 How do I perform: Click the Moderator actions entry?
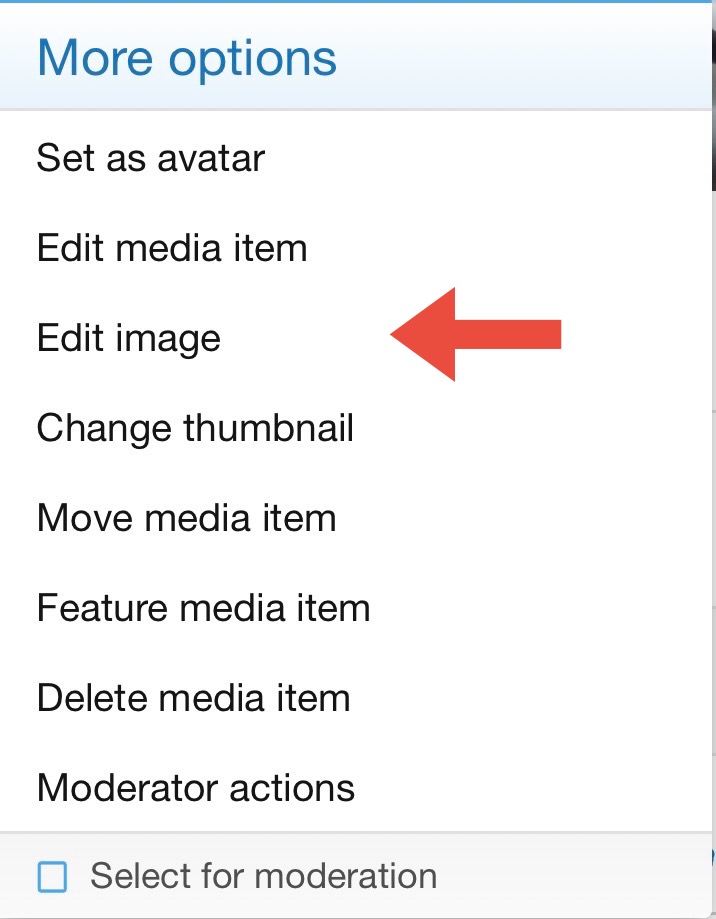pos(195,788)
